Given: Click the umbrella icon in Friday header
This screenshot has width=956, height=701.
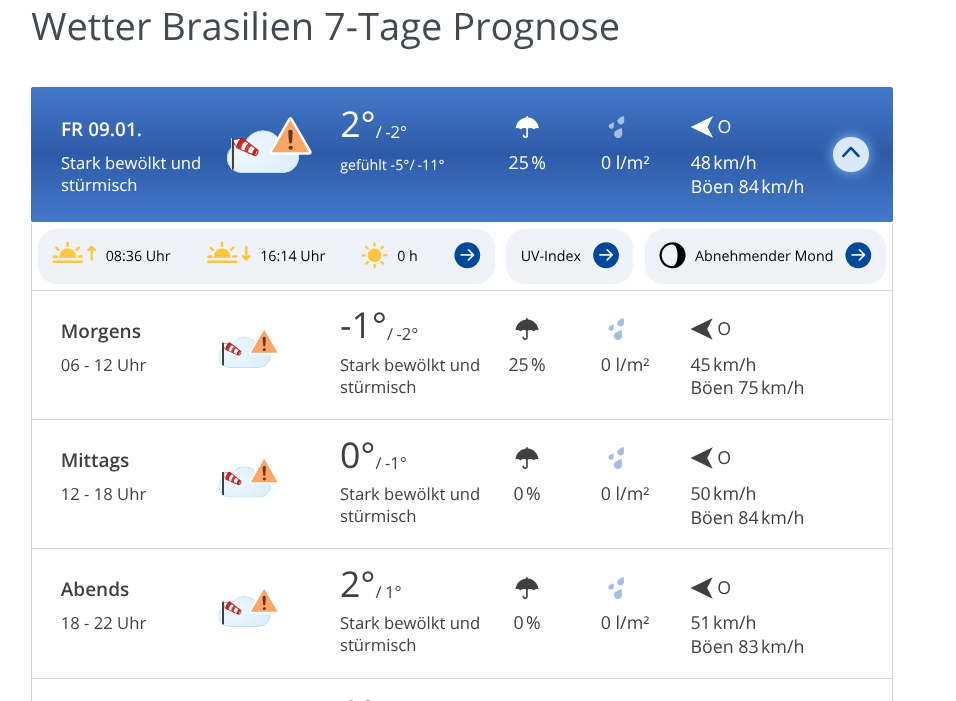Looking at the screenshot, I should pos(527,127).
